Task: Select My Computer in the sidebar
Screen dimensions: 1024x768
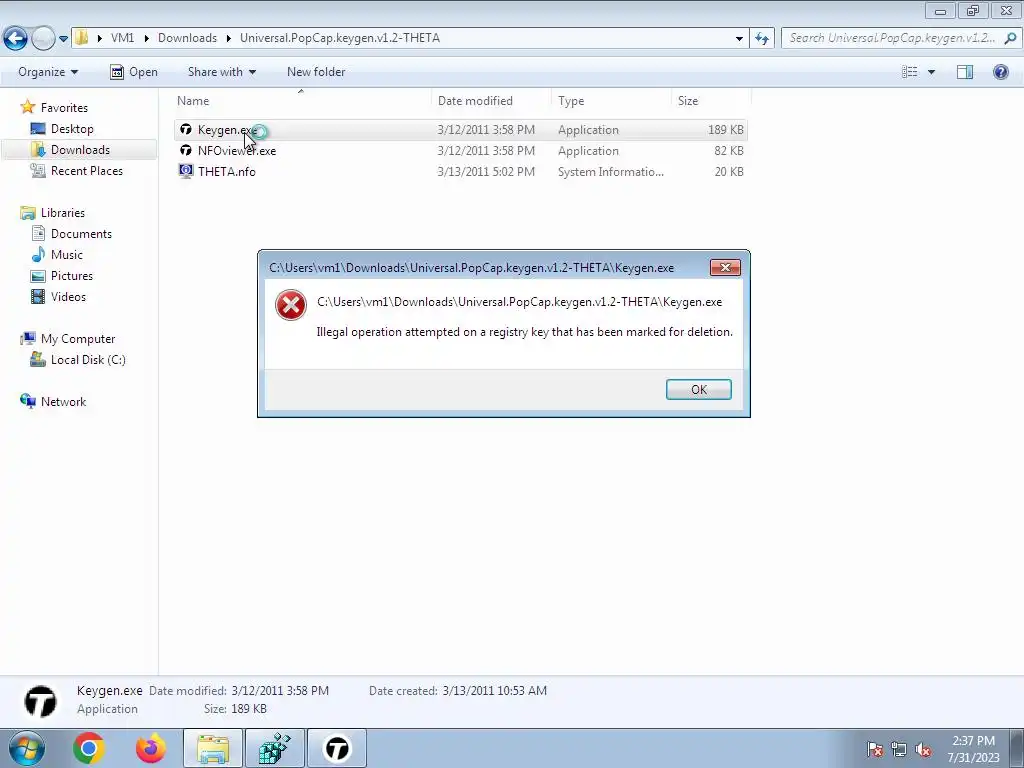Action: [78, 339]
